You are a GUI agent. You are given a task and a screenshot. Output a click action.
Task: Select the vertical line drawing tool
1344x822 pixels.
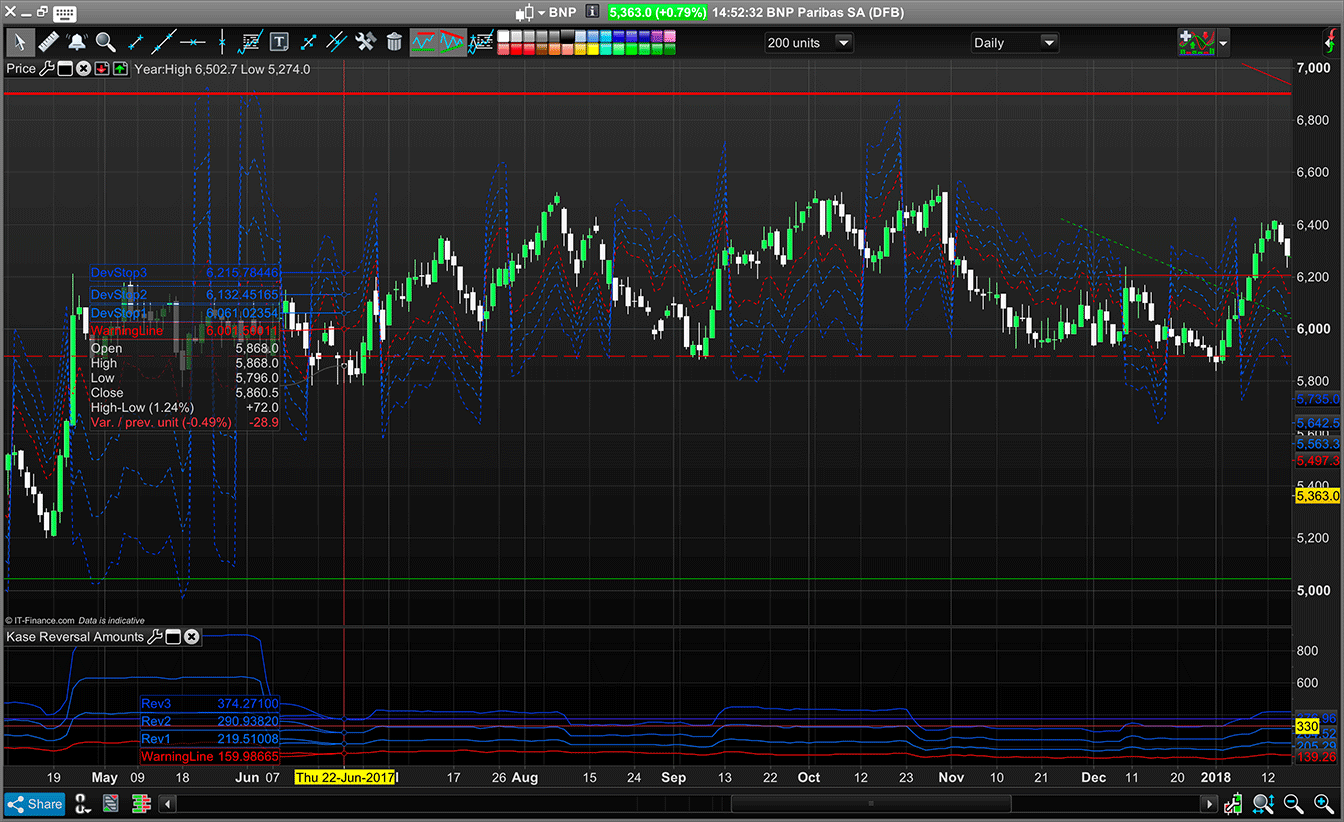point(222,42)
